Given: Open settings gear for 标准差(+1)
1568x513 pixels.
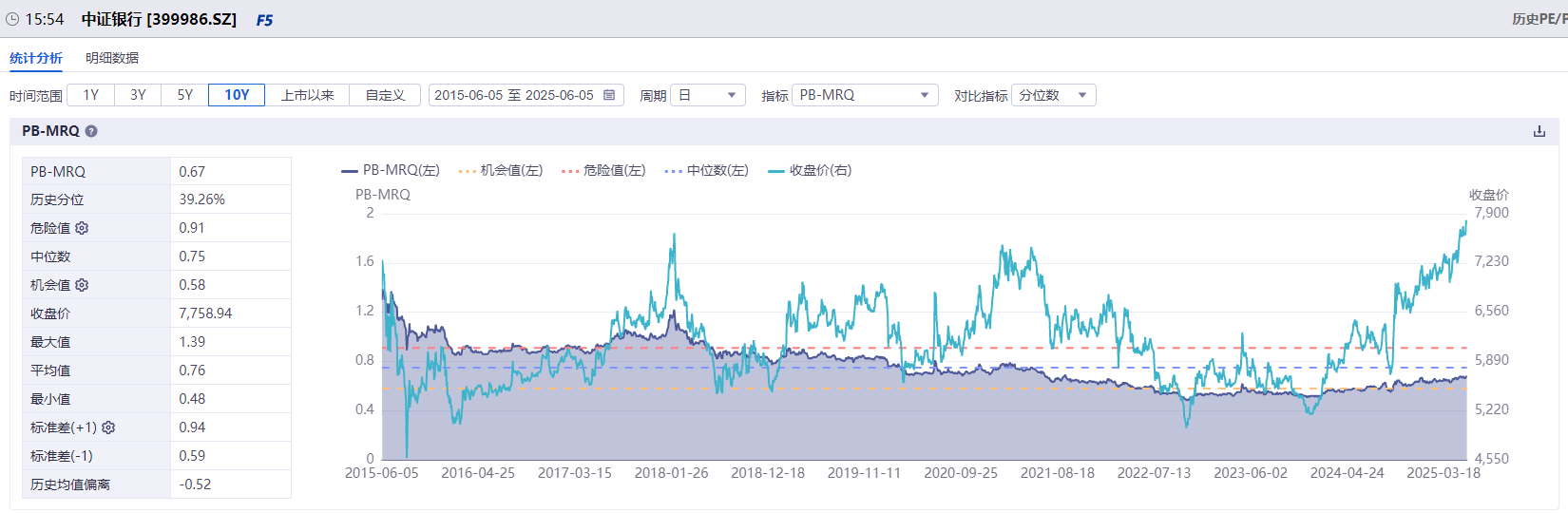Looking at the screenshot, I should [108, 427].
